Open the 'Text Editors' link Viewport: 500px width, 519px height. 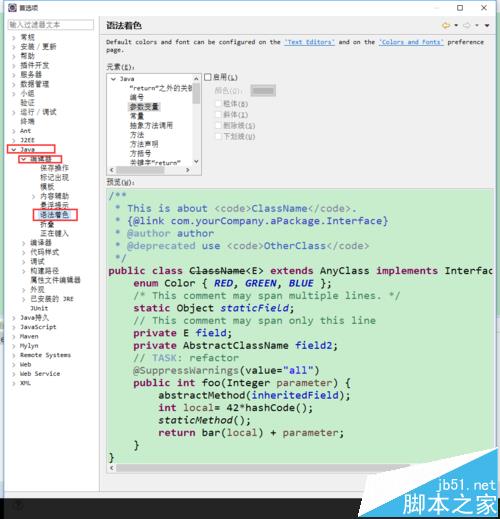(x=309, y=42)
